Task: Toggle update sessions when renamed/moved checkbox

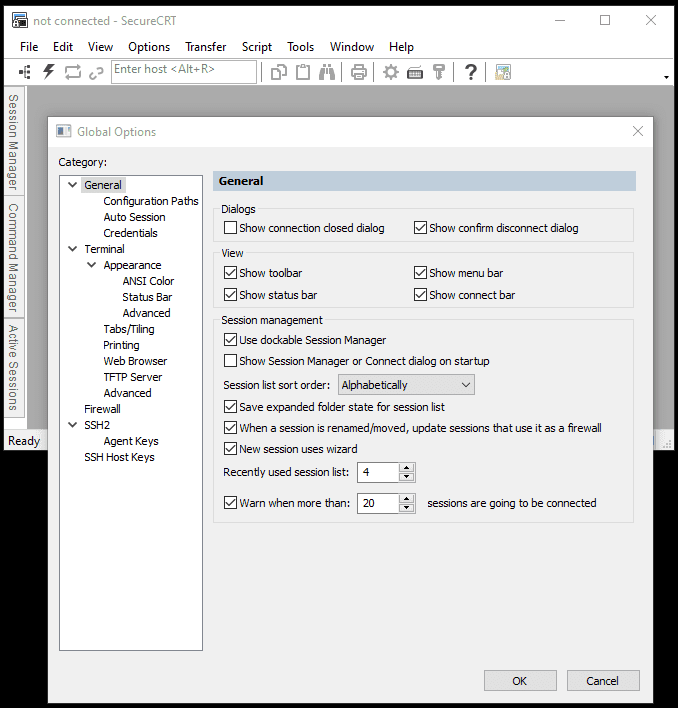Action: (230, 428)
